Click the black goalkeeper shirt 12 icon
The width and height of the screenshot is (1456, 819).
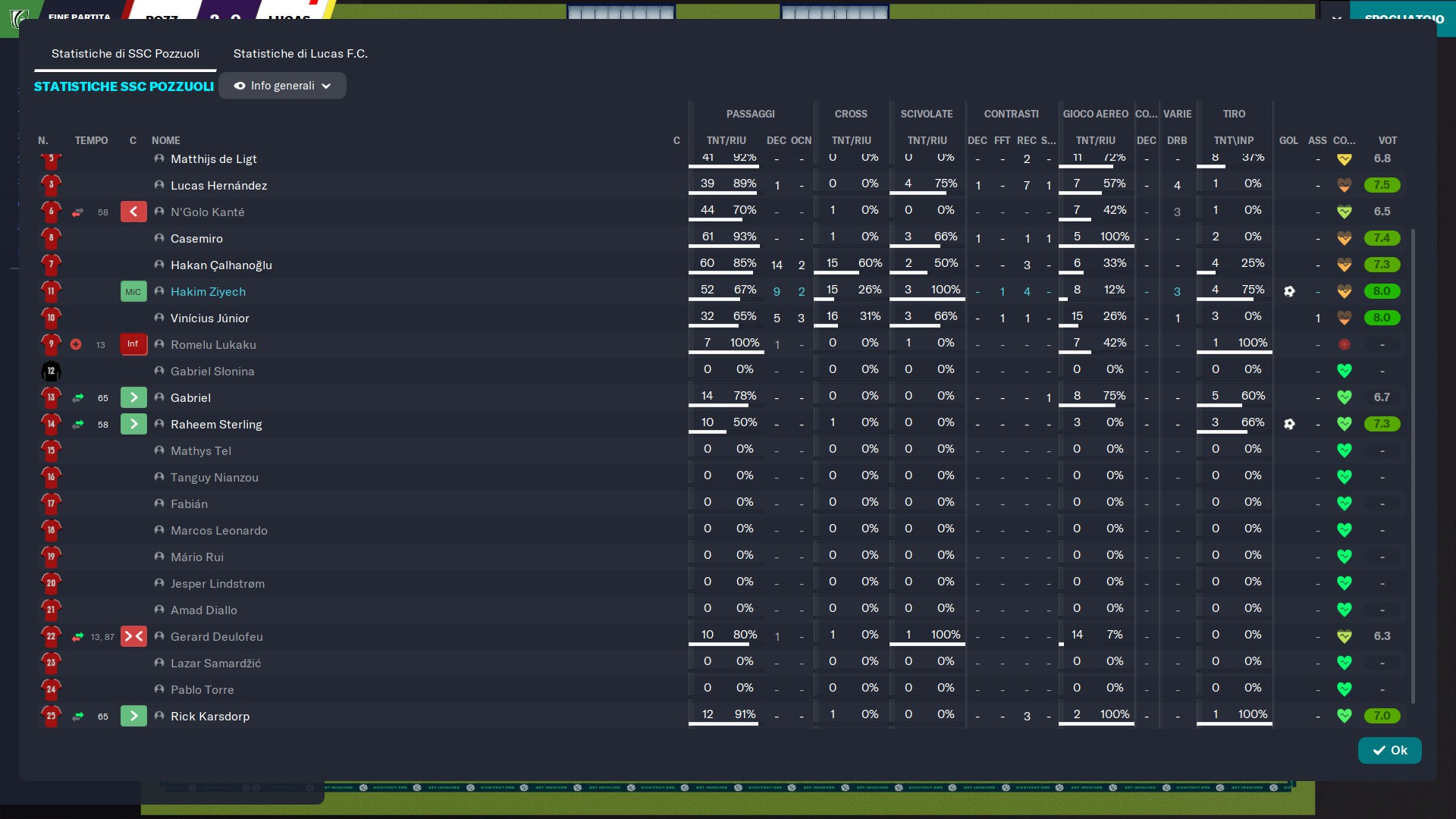point(51,371)
